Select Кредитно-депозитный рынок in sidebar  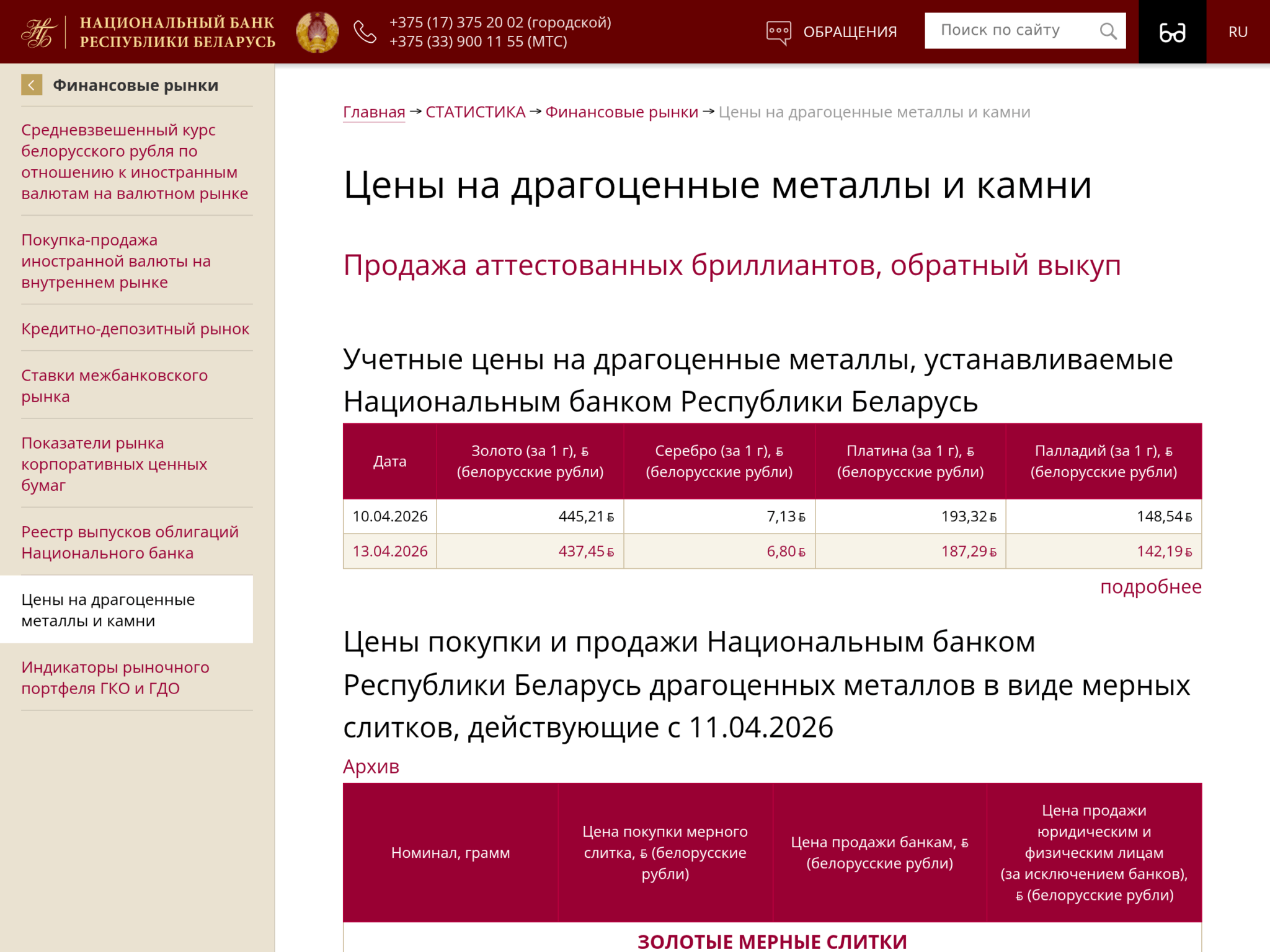pyautogui.click(x=135, y=328)
